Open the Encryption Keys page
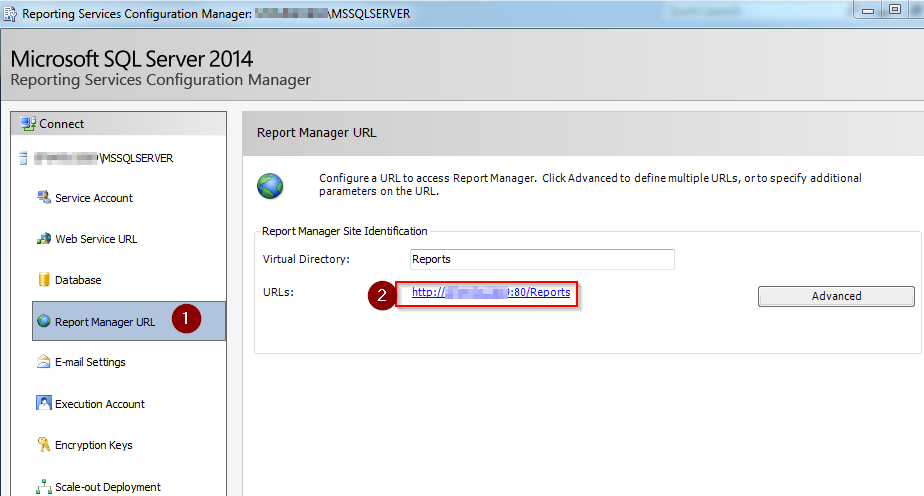This screenshot has height=496, width=924. (94, 445)
